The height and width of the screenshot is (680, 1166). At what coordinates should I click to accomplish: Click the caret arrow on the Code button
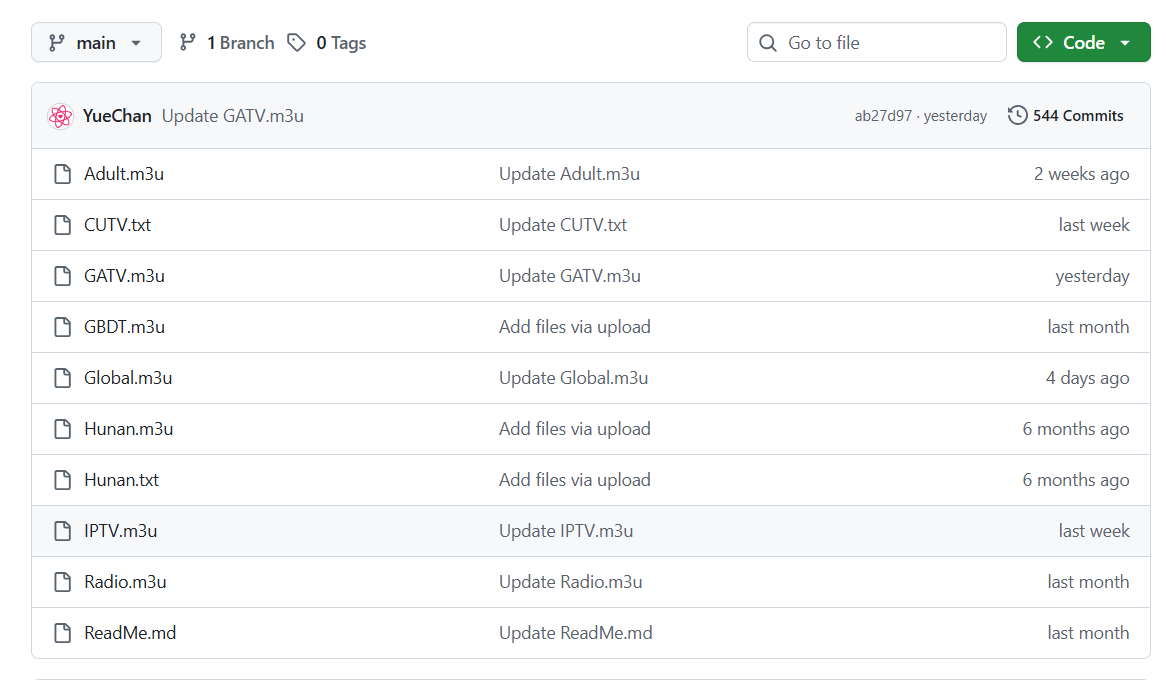(1125, 43)
